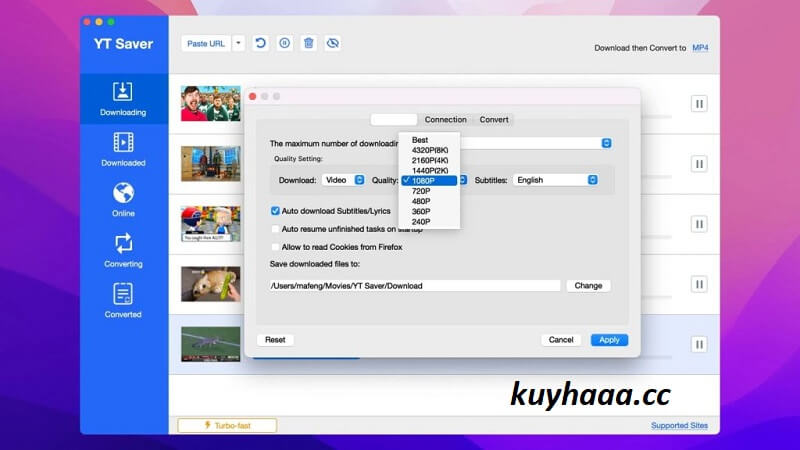The height and width of the screenshot is (450, 800).
Task: Pause the first download in list
Action: tap(699, 104)
